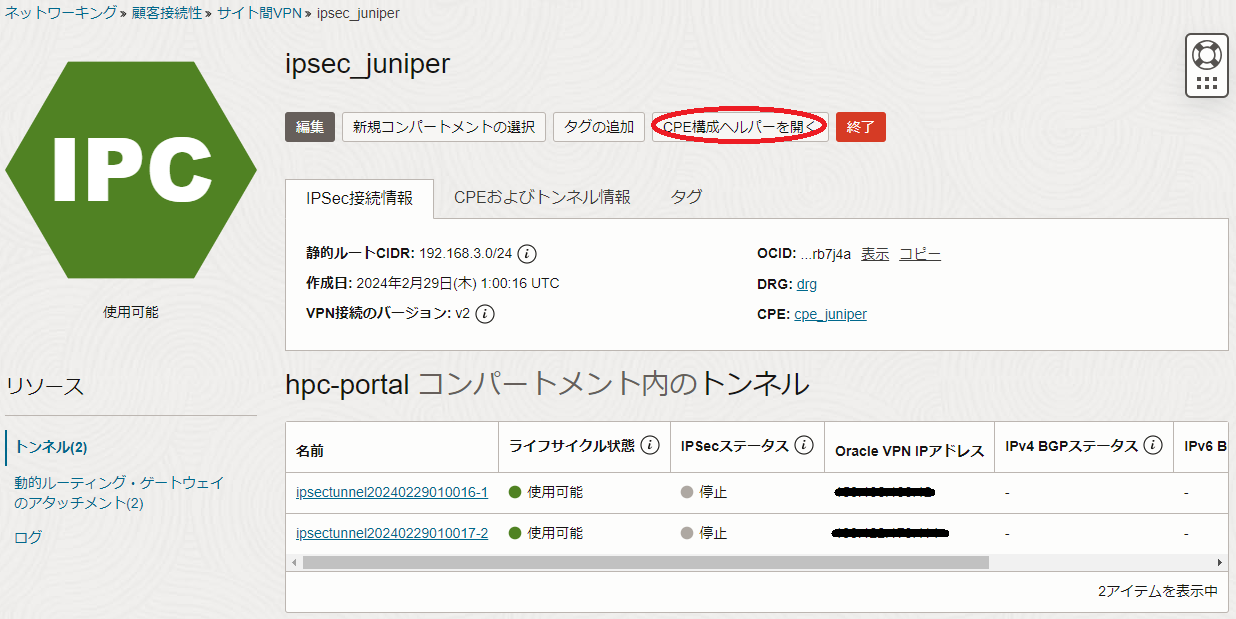This screenshot has height=619, width=1236.
Task: Click the green IPC hexagon icon
Action: coord(131,170)
